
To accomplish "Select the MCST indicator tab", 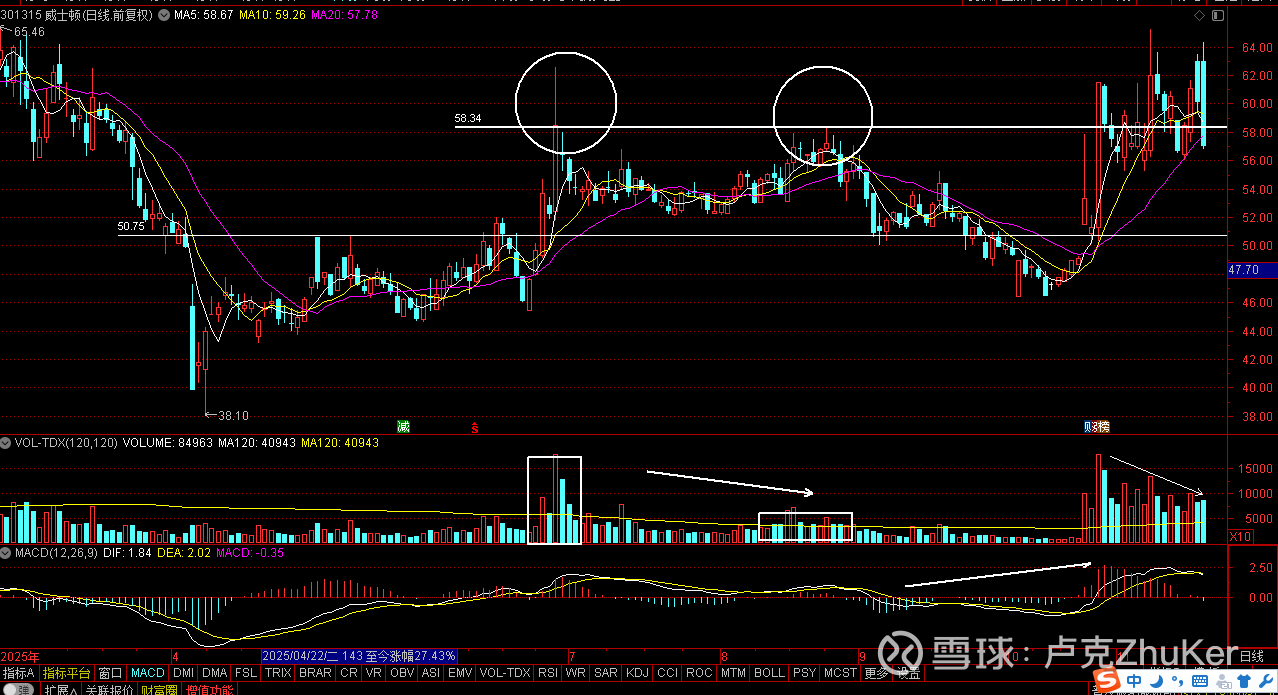I will click(840, 673).
